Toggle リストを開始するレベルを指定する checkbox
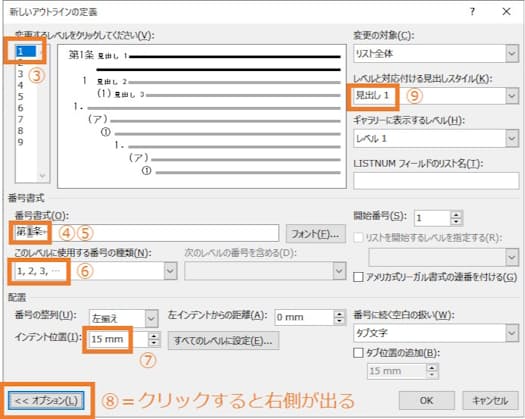This screenshot has height=419, width=525. point(358,238)
